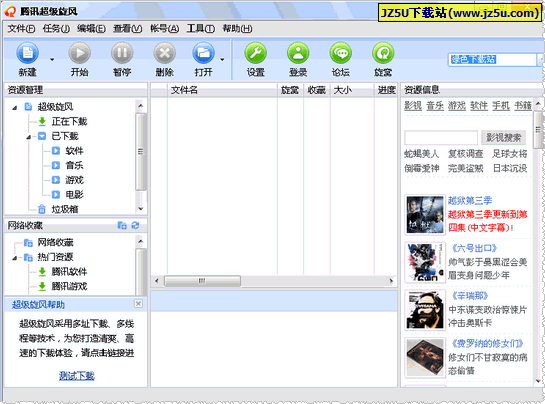
Task: Select the 电影 folder under 已下载
Action: tap(74, 195)
